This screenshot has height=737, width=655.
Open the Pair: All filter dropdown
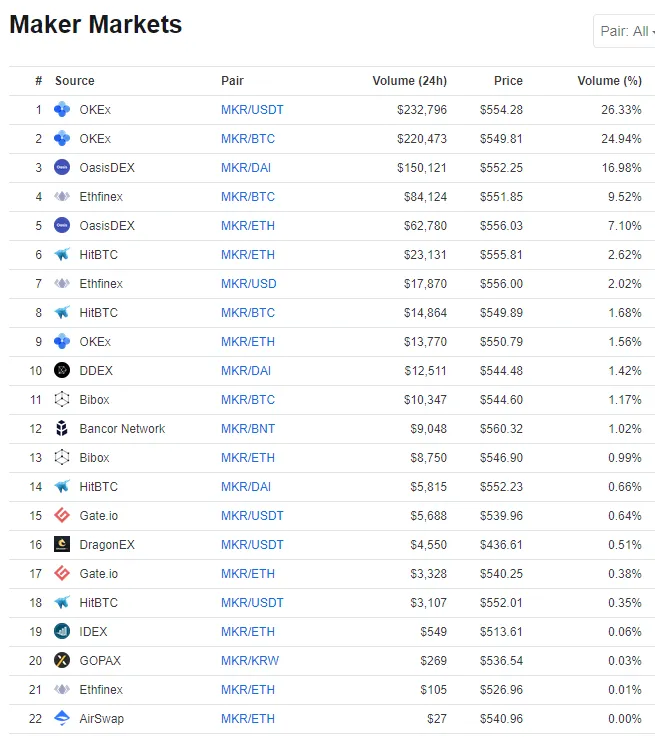pyautogui.click(x=626, y=32)
